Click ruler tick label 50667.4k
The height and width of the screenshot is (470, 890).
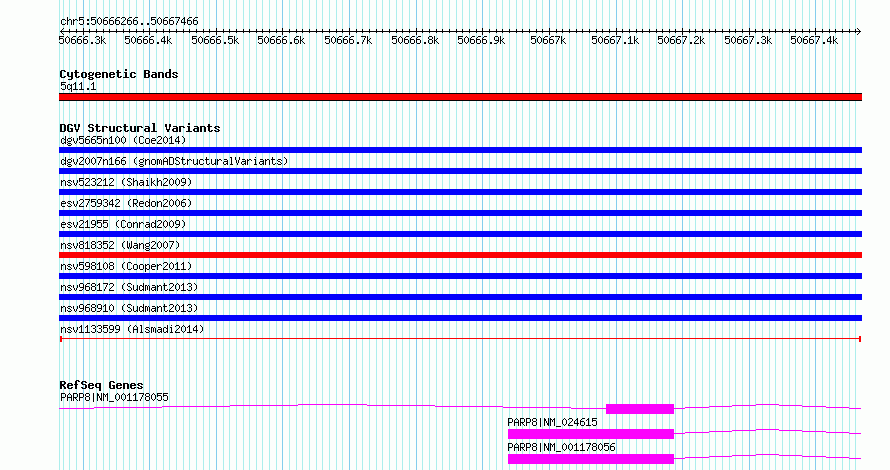814,40
